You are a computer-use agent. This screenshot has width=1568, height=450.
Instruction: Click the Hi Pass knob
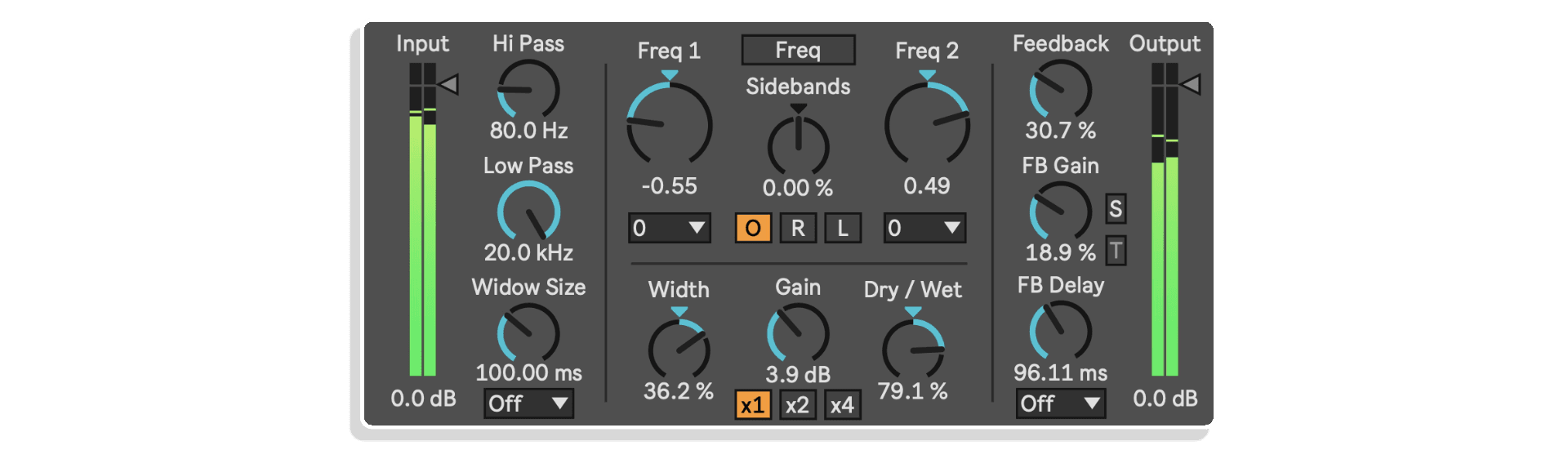[528, 90]
